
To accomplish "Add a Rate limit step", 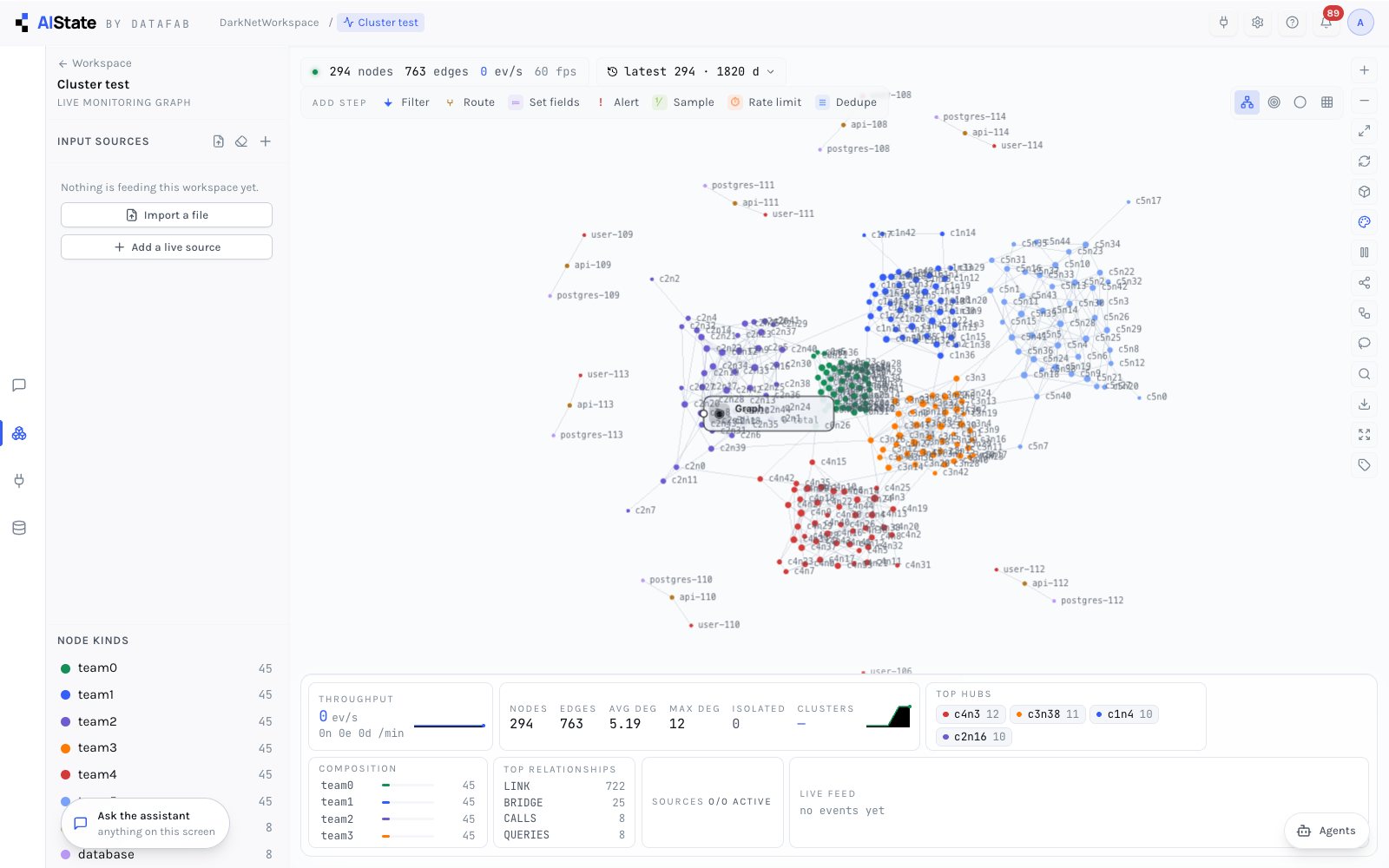I will 765,102.
